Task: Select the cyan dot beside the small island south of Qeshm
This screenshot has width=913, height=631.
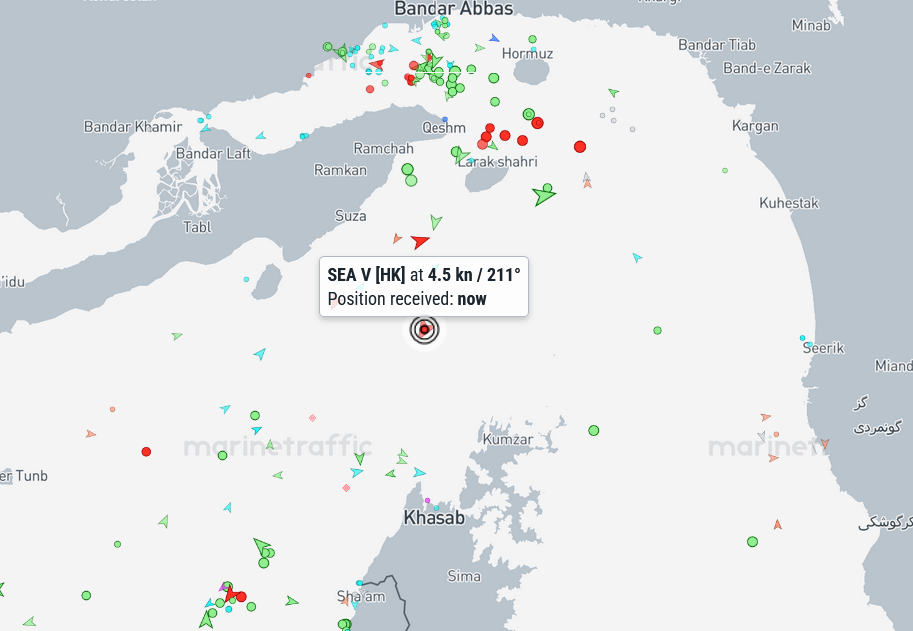Action: click(246, 279)
